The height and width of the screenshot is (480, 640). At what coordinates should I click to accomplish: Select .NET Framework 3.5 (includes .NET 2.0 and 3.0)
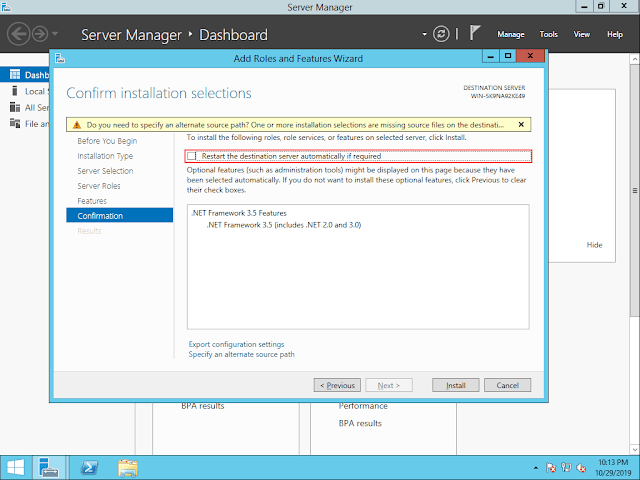284,225
